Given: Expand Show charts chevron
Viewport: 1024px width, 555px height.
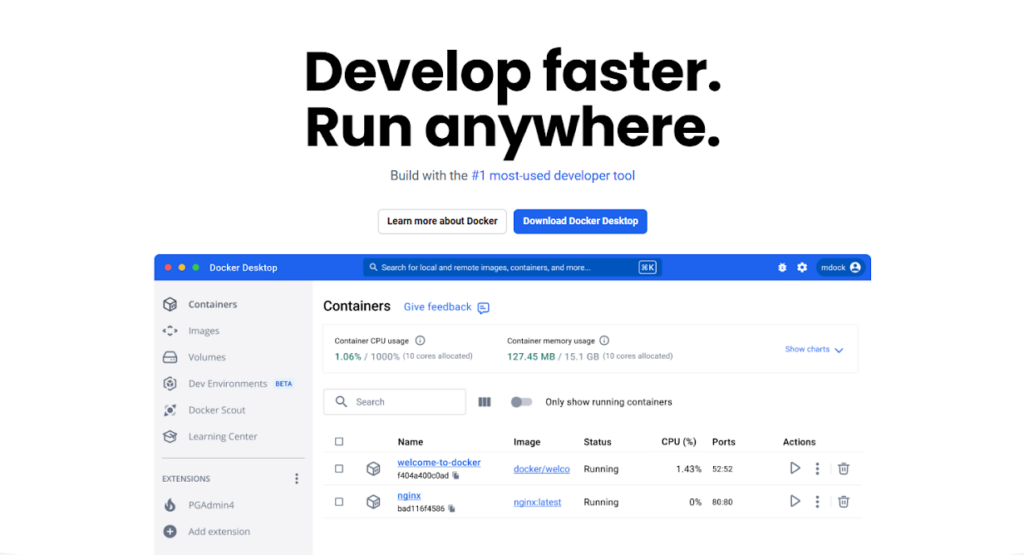Looking at the screenshot, I should pyautogui.click(x=839, y=351).
